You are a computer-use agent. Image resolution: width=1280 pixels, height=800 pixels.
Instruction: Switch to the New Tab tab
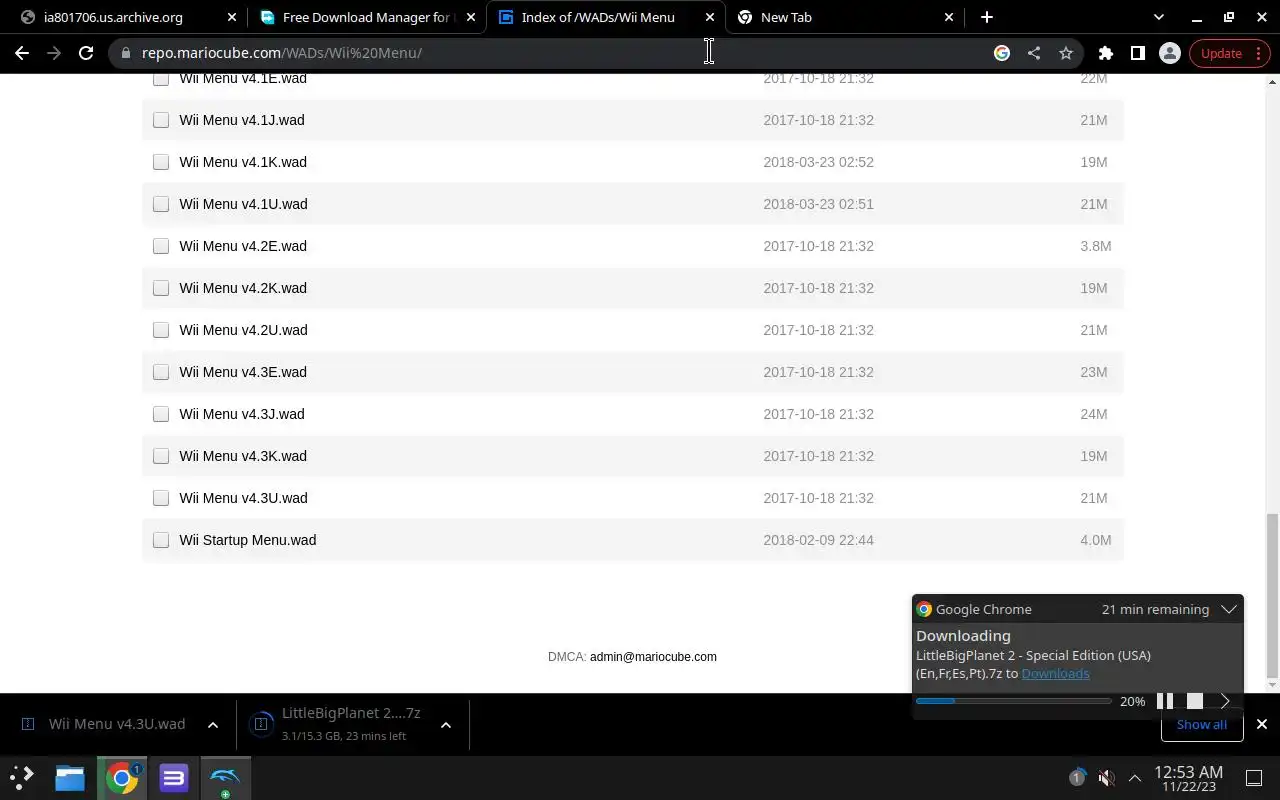tap(844, 17)
